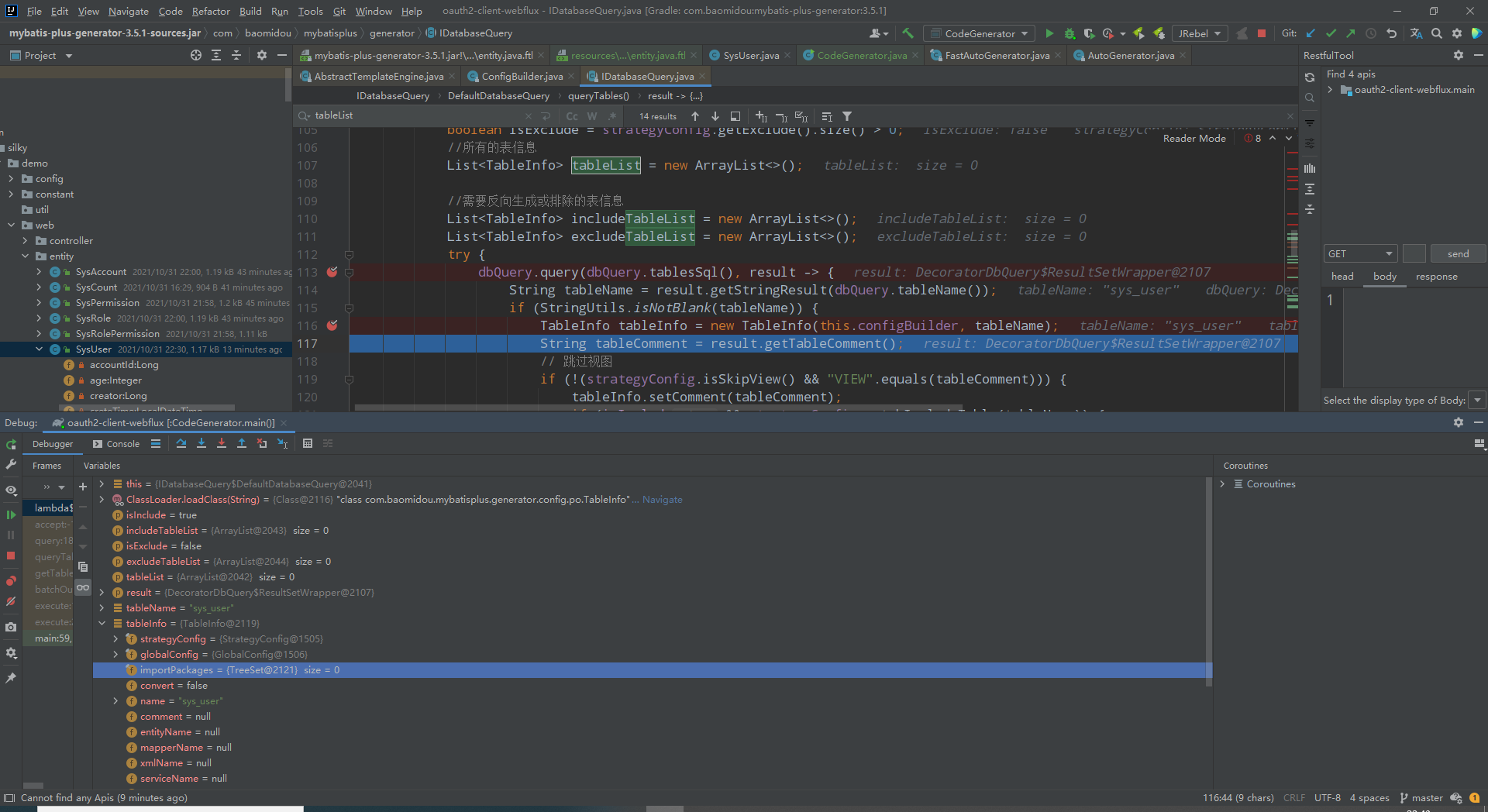This screenshot has height=812, width=1488.
Task: Click the Git push arrow
Action: 1351,33
